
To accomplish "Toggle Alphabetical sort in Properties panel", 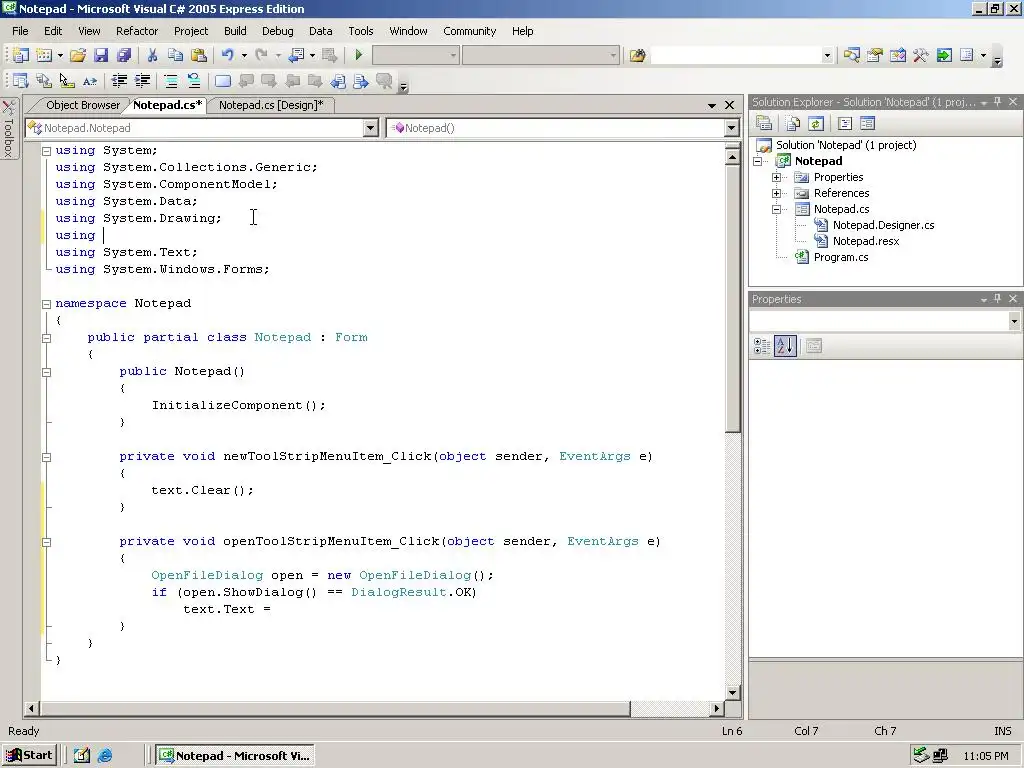I will pyautogui.click(x=785, y=346).
